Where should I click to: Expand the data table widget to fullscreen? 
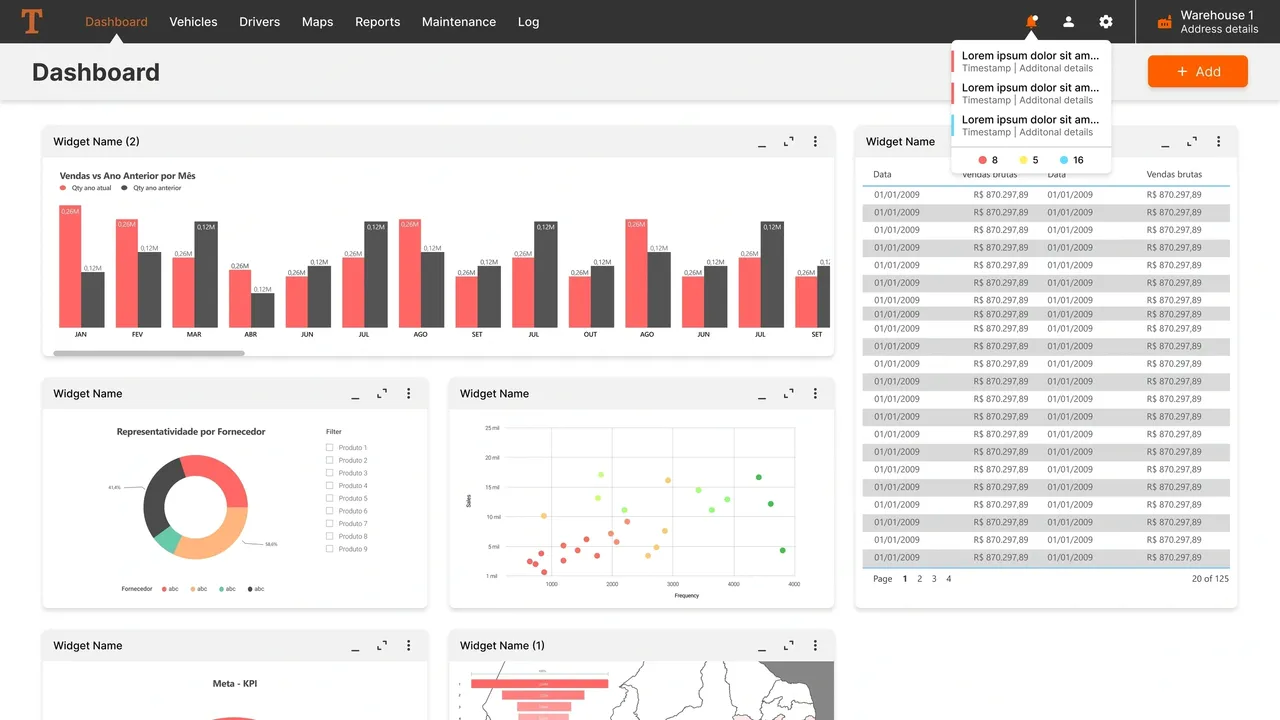1192,142
